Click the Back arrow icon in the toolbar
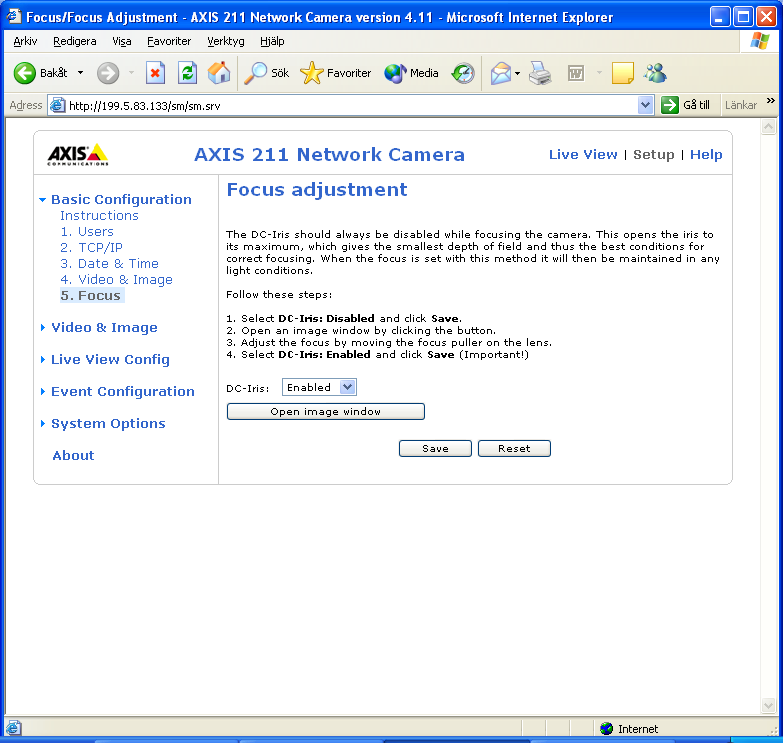783x743 pixels. pyautogui.click(x=24, y=73)
